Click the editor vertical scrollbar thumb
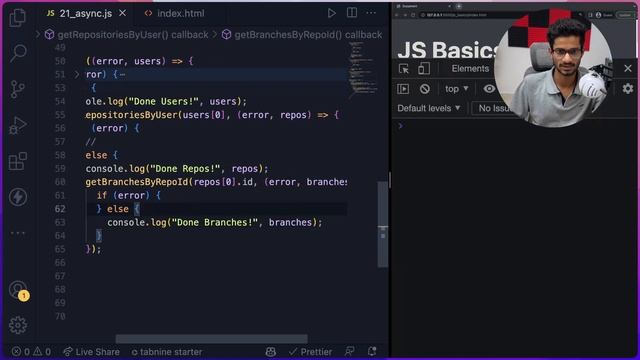 point(383,224)
